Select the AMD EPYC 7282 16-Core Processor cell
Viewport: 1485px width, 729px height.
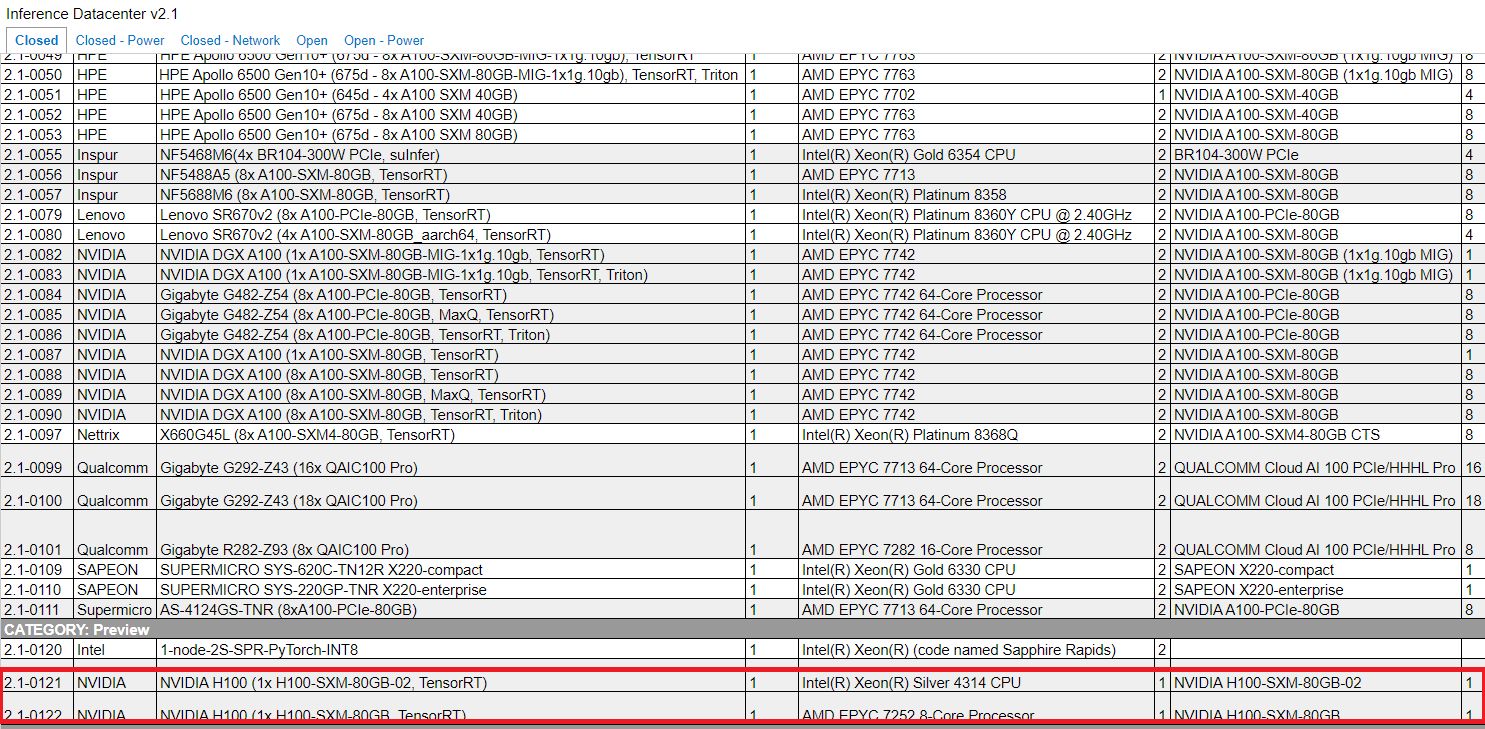tap(922, 550)
